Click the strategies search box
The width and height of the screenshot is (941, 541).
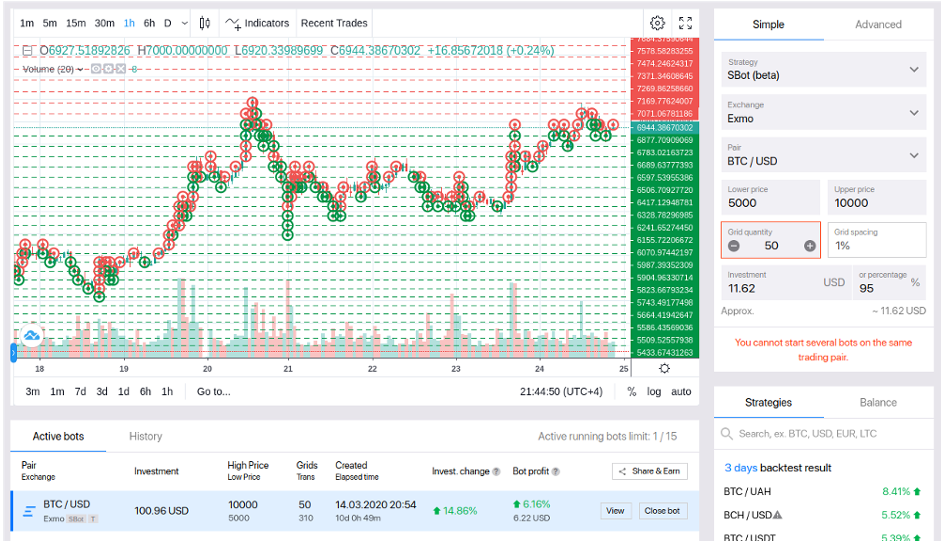tap(823, 434)
